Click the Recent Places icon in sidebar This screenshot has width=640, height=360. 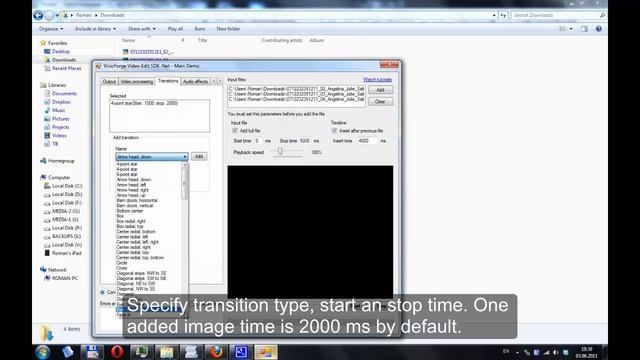(x=47, y=68)
